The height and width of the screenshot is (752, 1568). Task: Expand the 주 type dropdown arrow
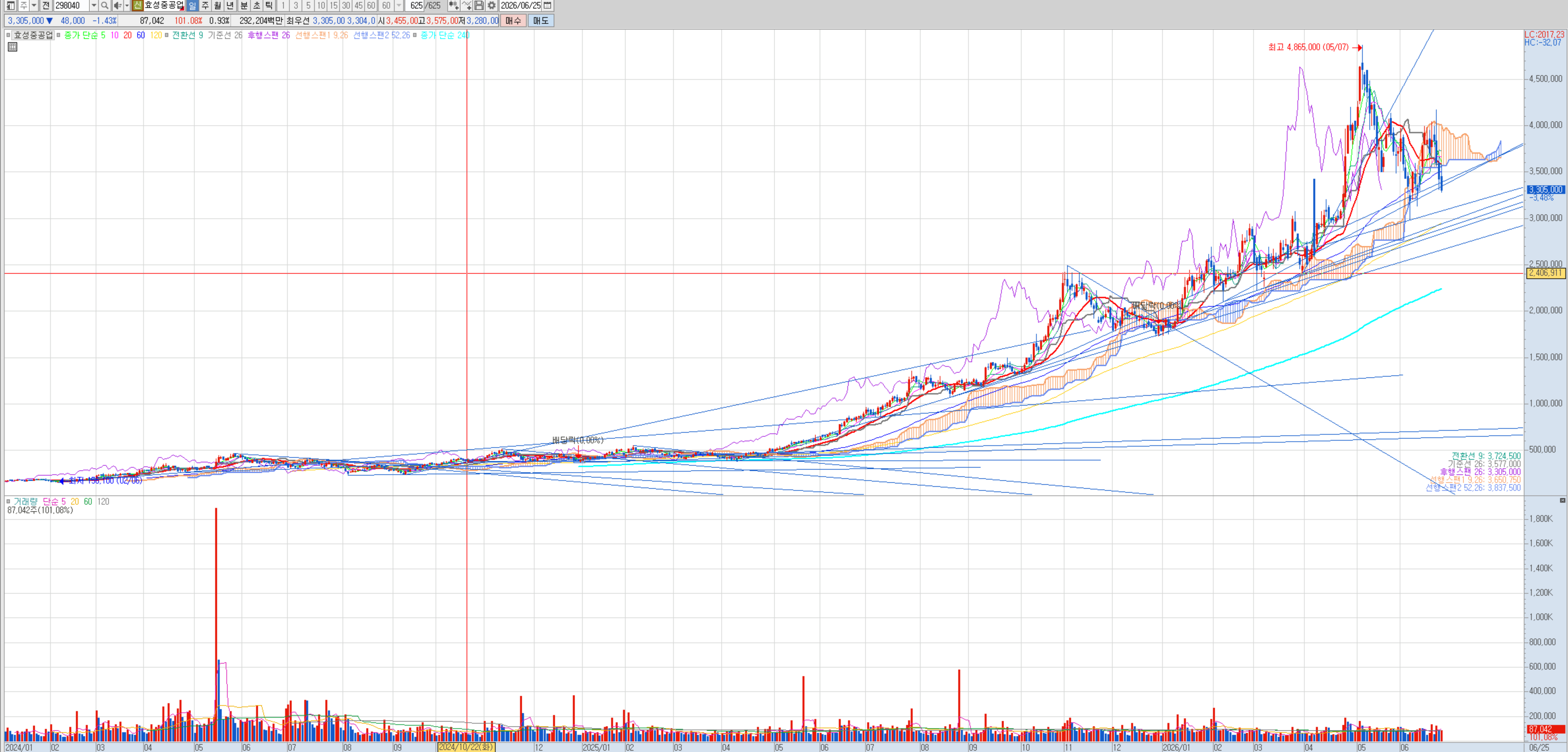pyautogui.click(x=34, y=5)
